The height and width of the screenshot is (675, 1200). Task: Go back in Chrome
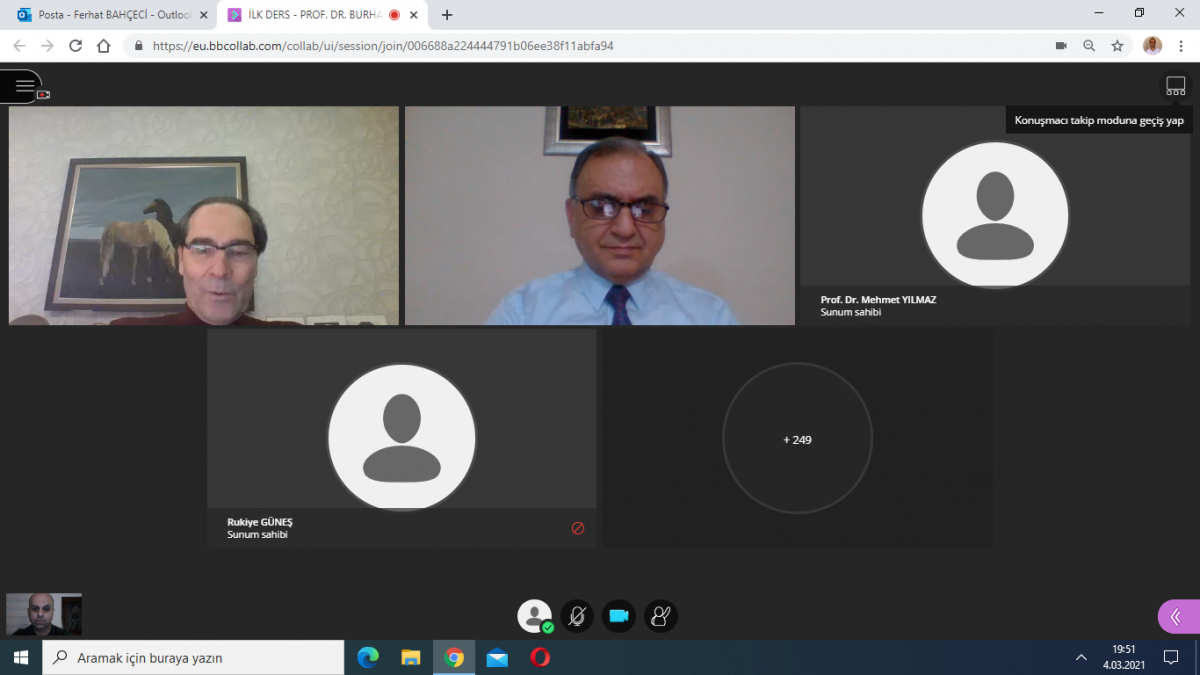pos(19,46)
